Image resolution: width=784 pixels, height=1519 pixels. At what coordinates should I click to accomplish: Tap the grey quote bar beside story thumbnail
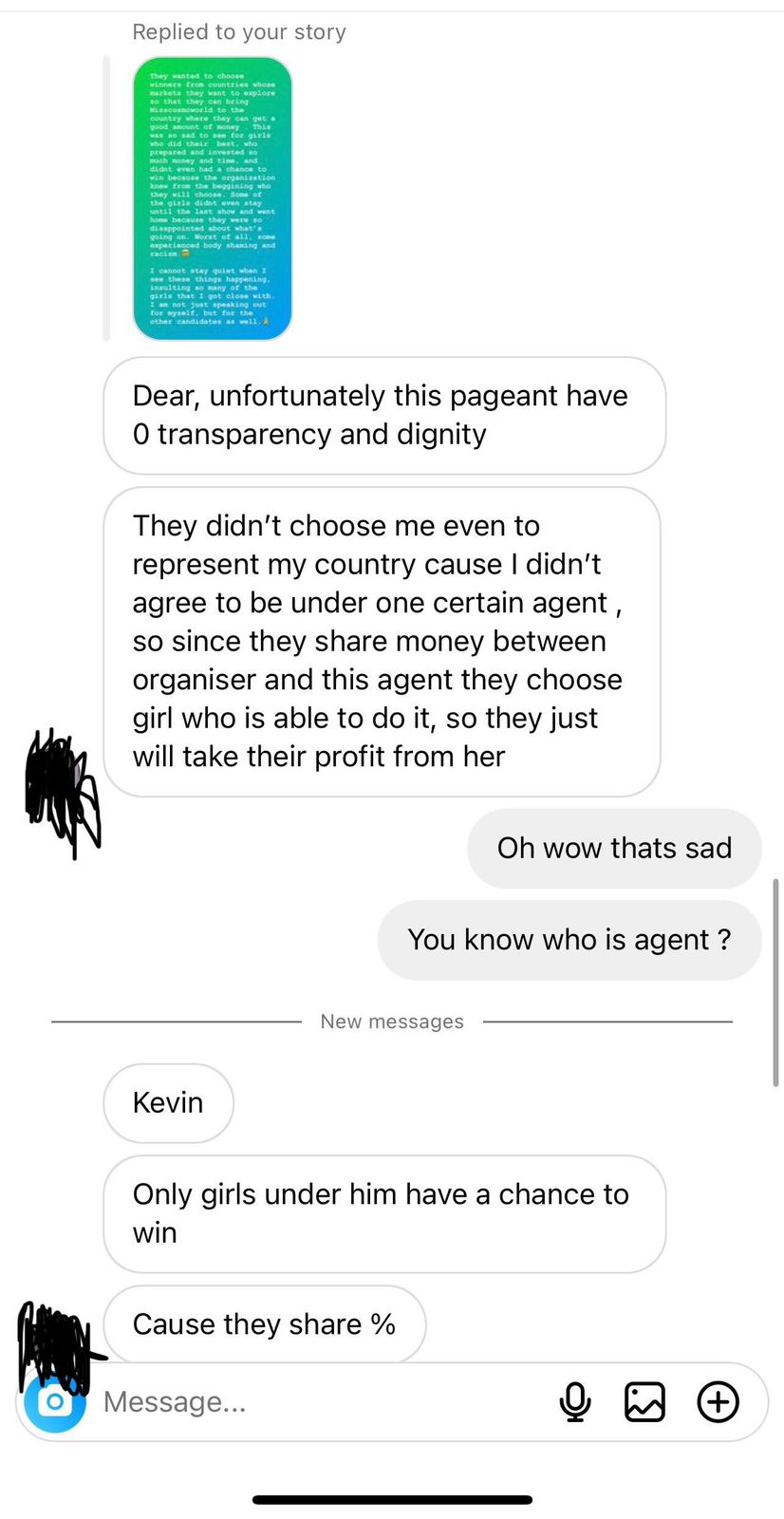tap(106, 198)
